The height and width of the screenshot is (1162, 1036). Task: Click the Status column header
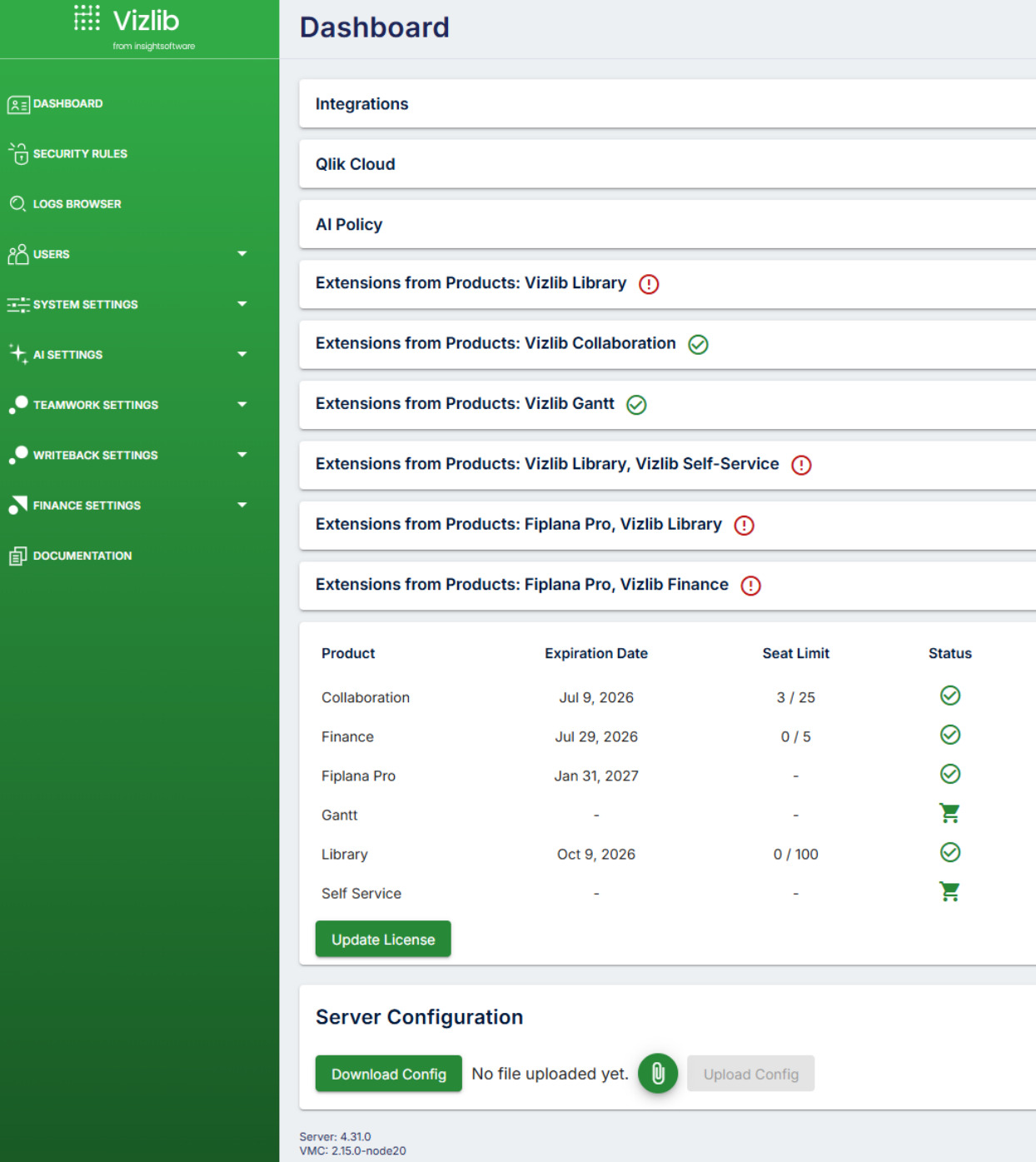click(950, 654)
